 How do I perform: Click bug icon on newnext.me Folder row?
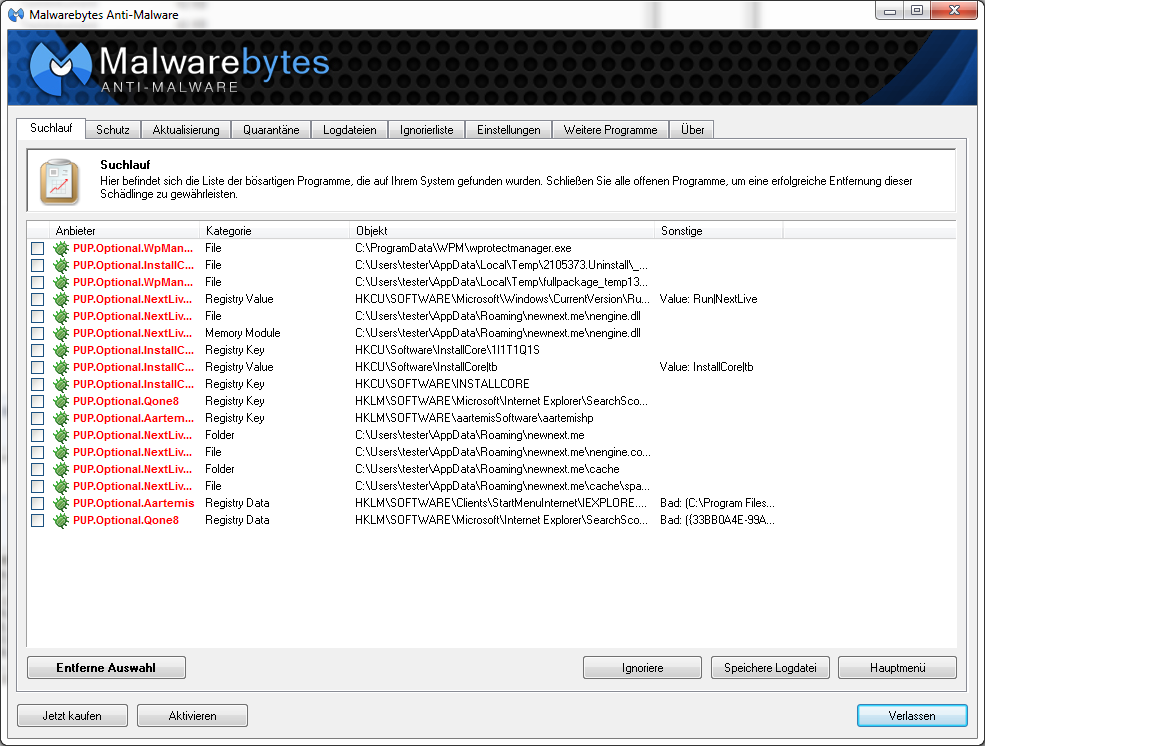point(61,435)
